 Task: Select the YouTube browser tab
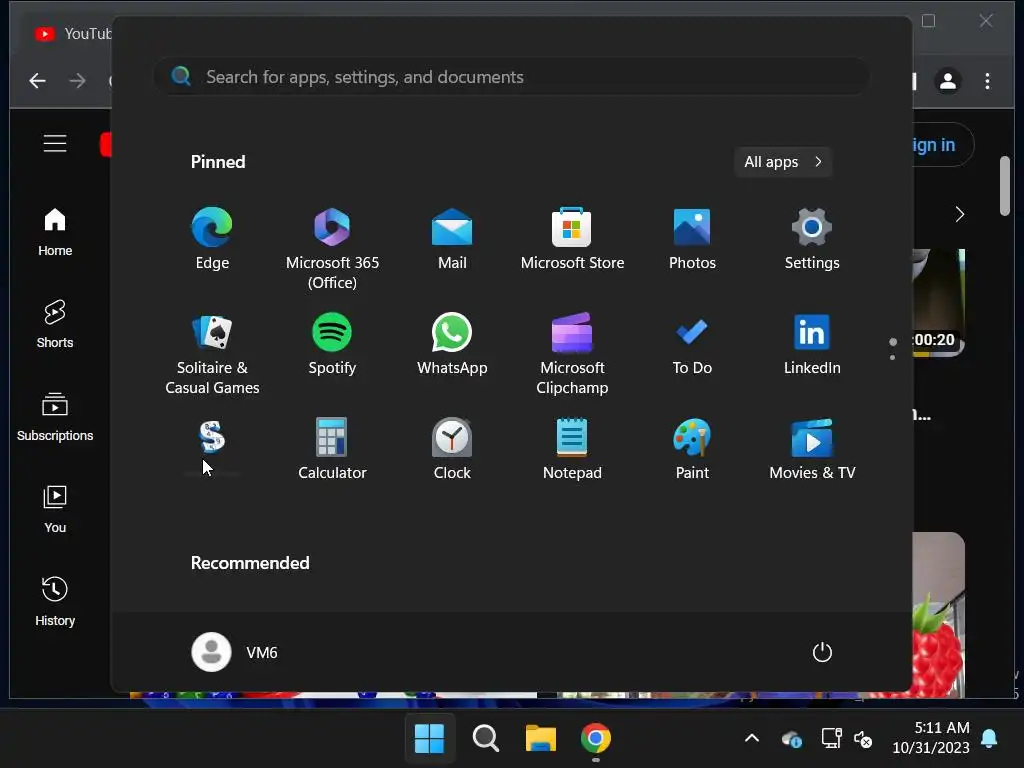click(72, 33)
